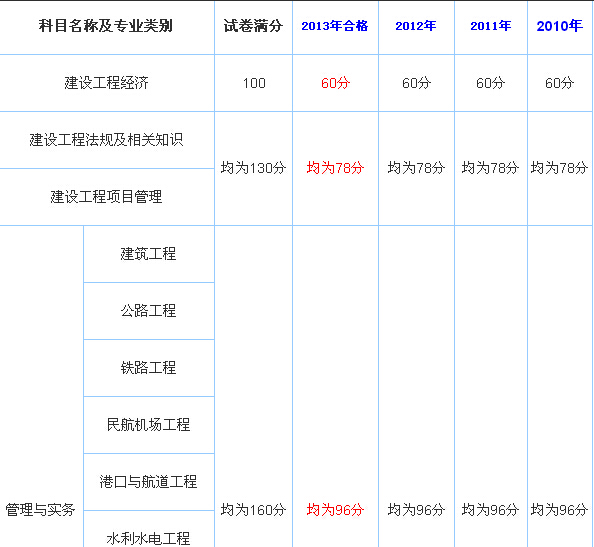Select the 60分 value in 2010 column
Screen dimensions: 594x547
coord(560,83)
